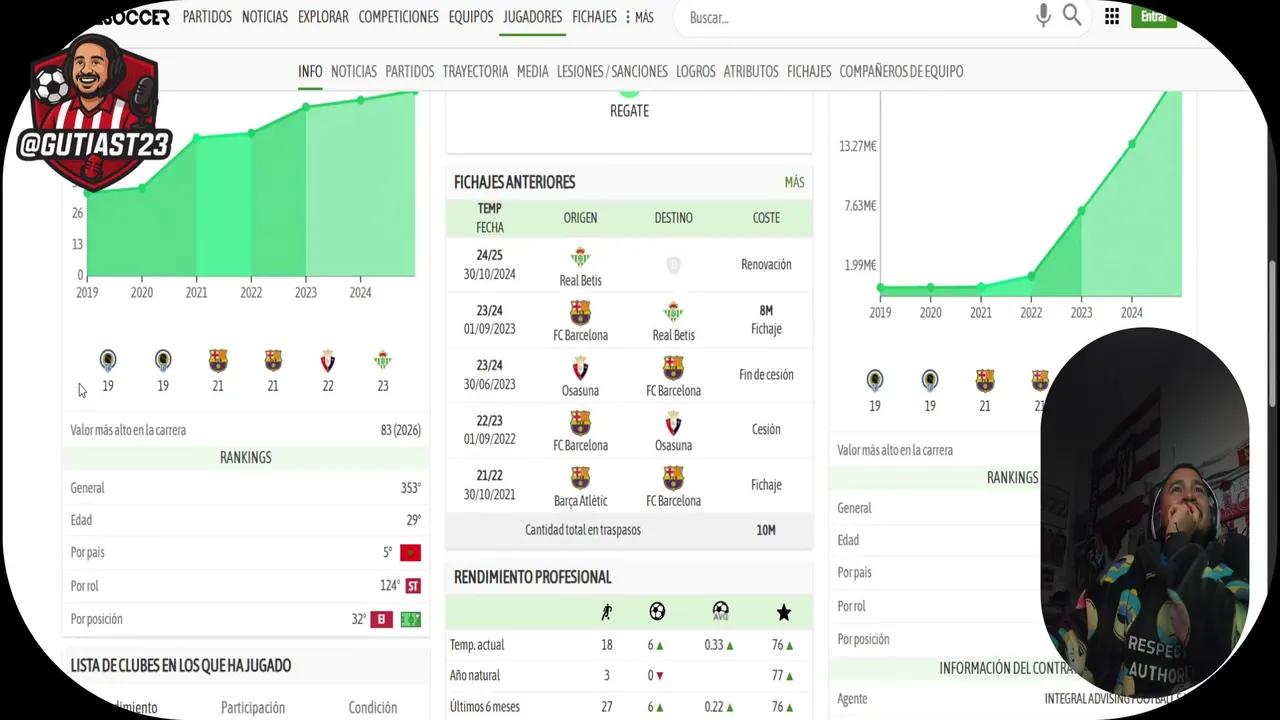Open the FICHAJES top navigation menu
Image resolution: width=1280 pixels, height=720 pixels.
coord(594,17)
